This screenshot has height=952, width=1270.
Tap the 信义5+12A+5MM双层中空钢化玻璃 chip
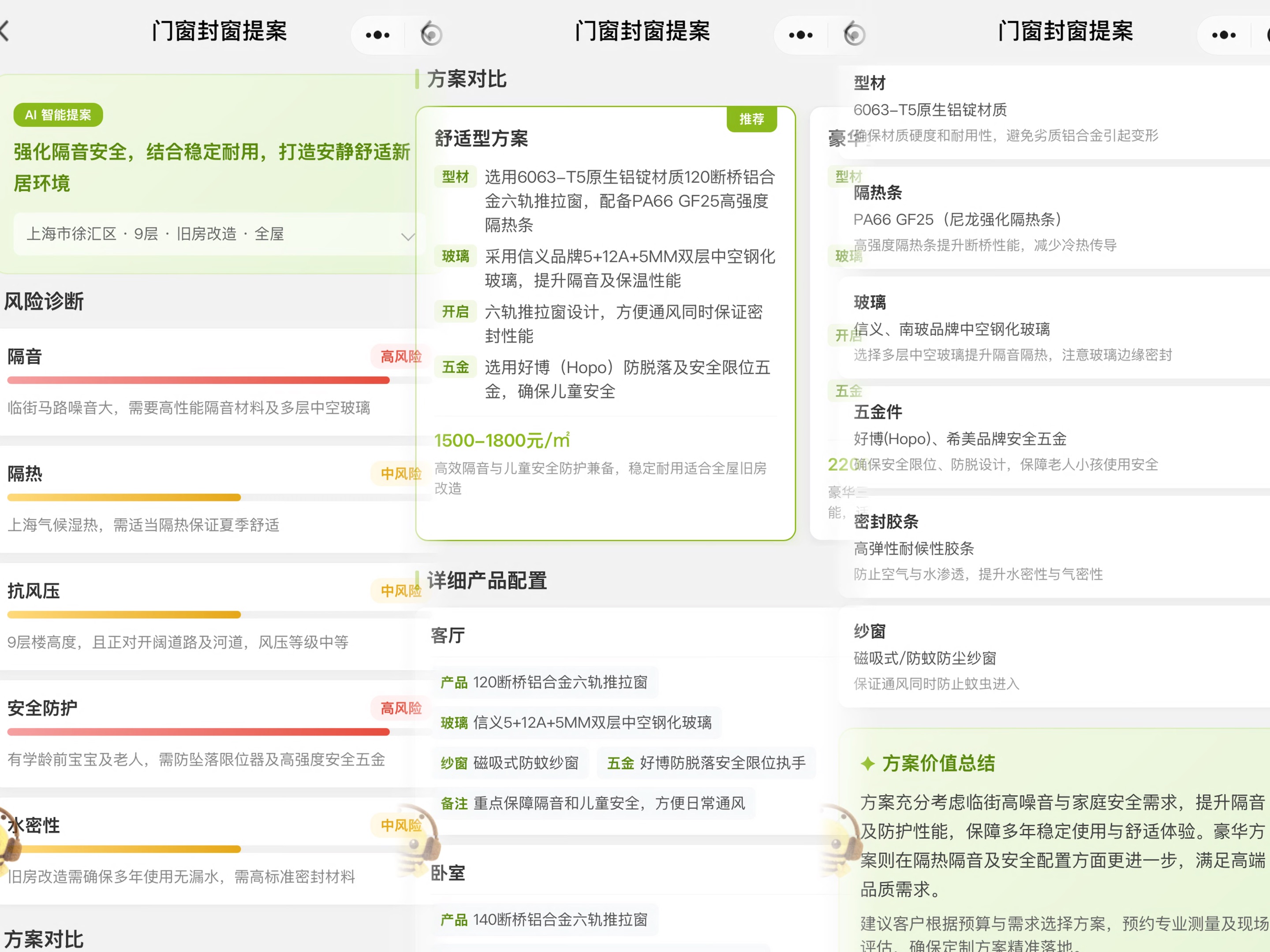(576, 722)
